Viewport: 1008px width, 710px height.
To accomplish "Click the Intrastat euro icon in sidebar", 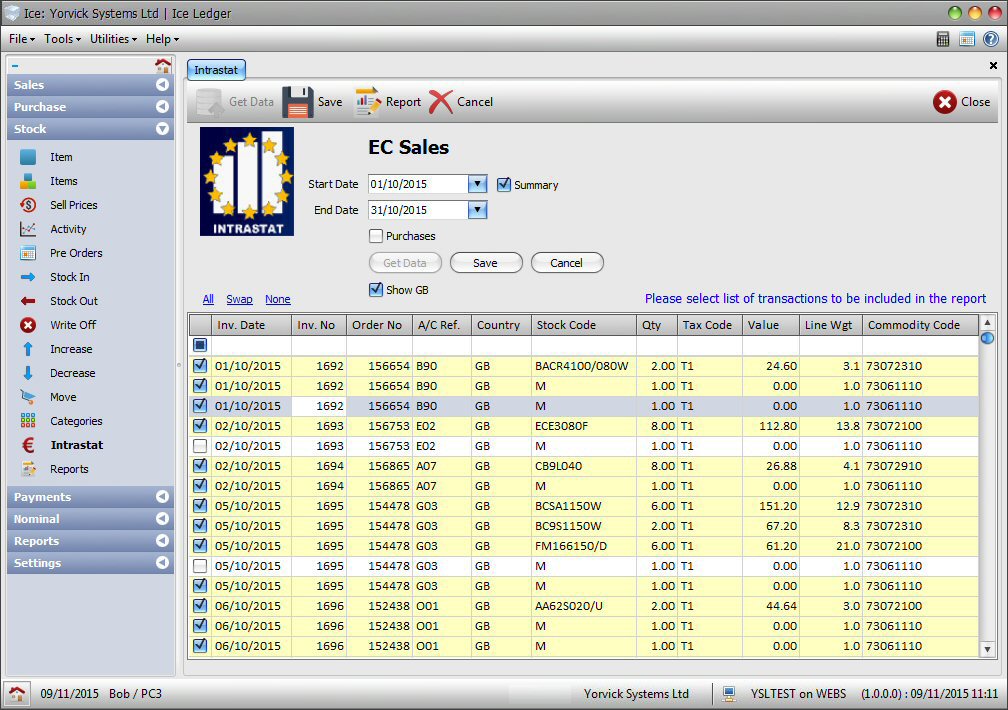I will 29,445.
